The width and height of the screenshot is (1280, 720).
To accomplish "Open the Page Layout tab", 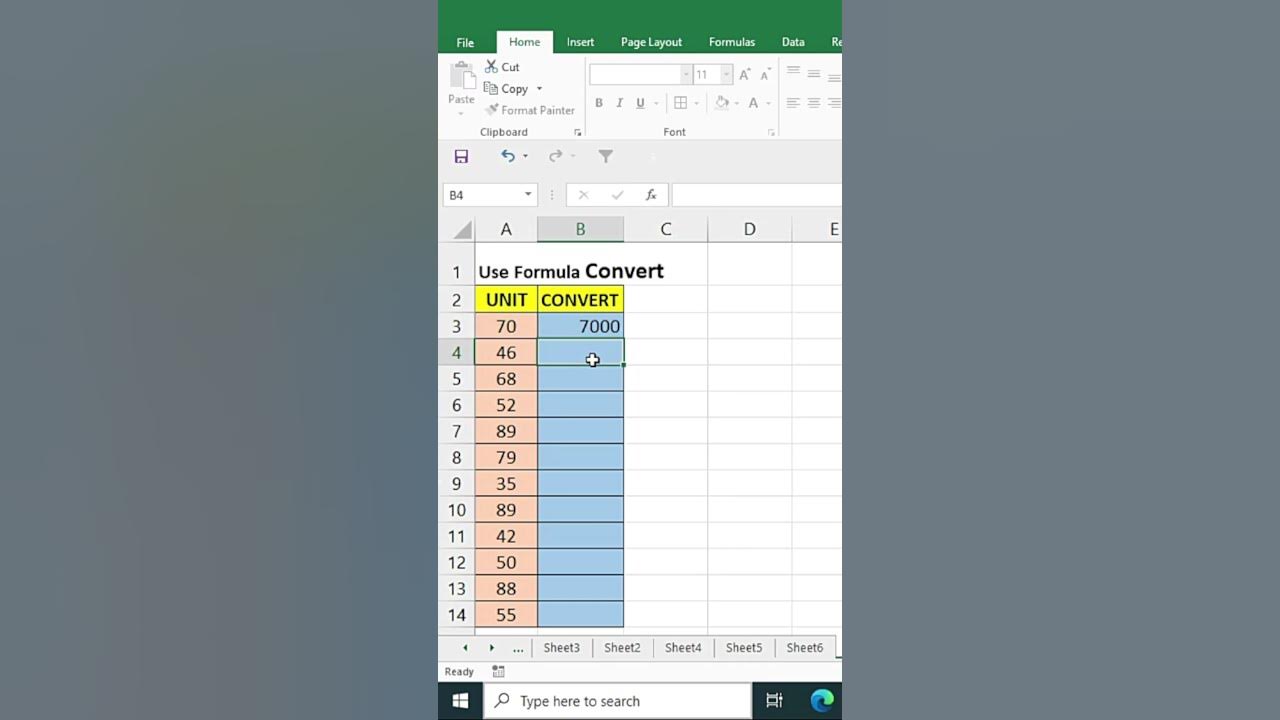I will (651, 42).
